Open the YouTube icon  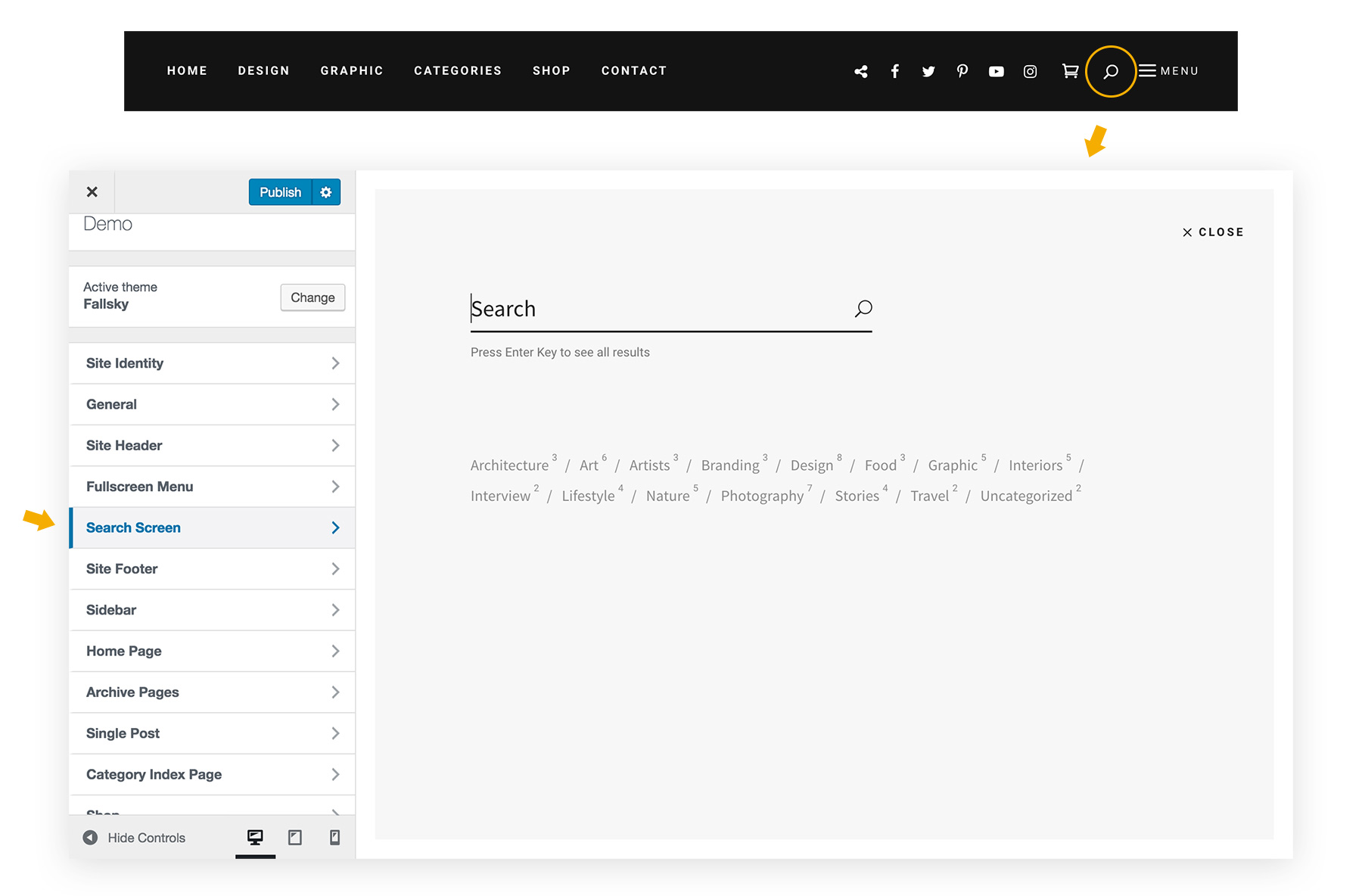pyautogui.click(x=997, y=71)
